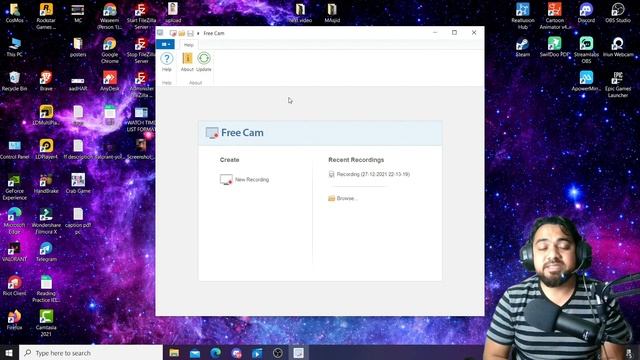
Task: Open File Explorer from taskbar
Action: (174, 353)
